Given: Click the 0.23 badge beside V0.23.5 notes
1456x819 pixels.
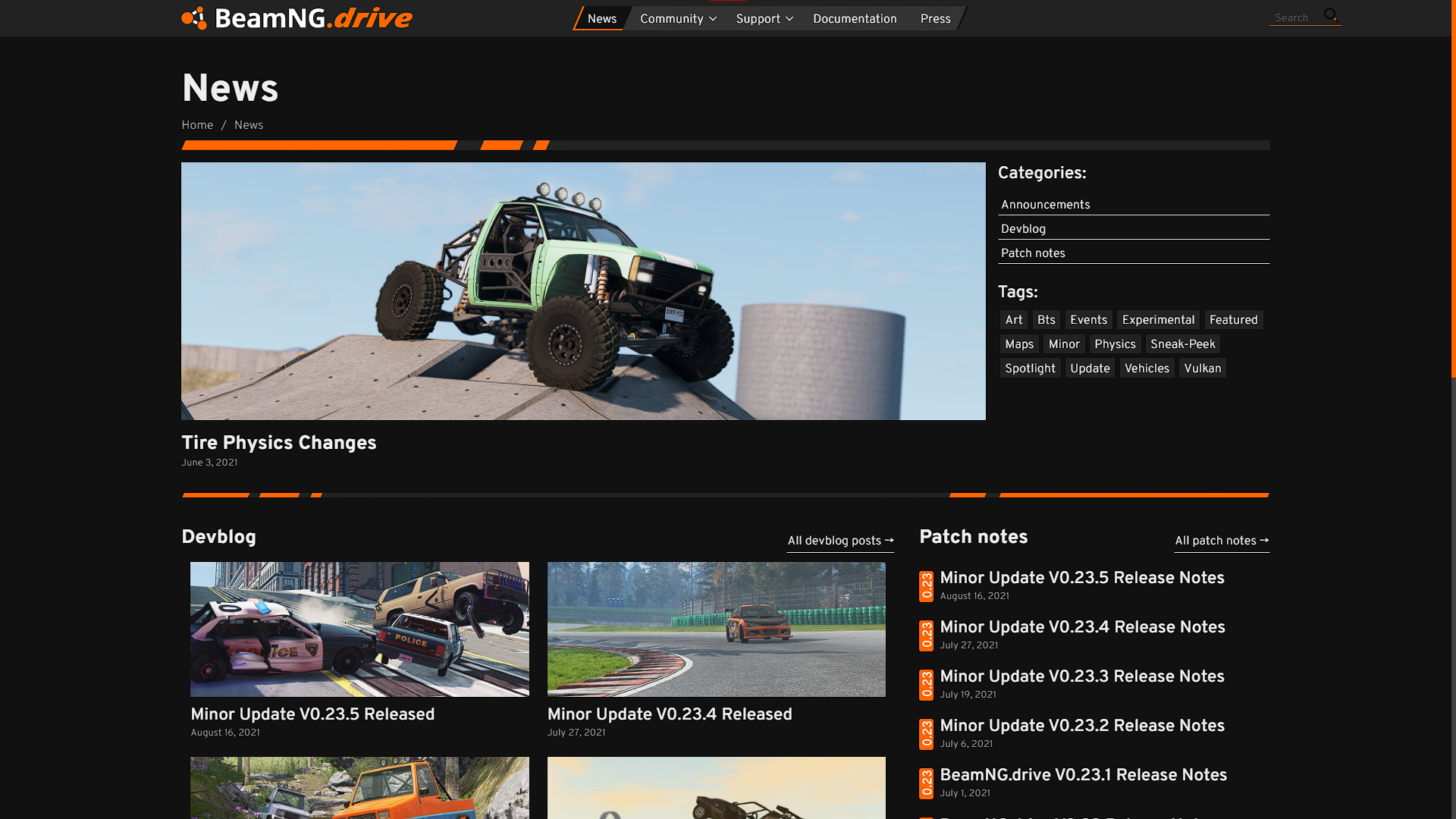Looking at the screenshot, I should click(x=926, y=586).
